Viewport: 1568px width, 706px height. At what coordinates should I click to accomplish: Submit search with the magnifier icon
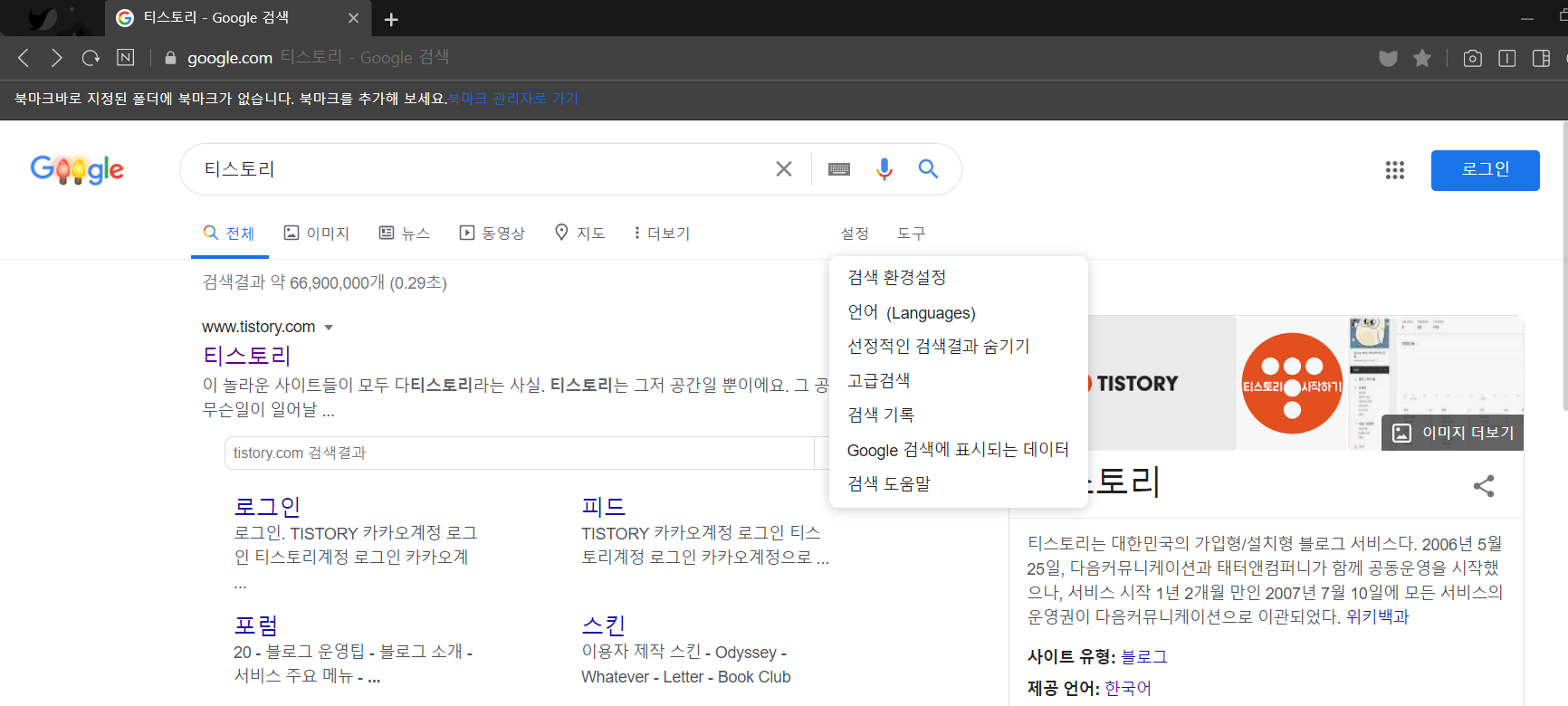point(928,169)
